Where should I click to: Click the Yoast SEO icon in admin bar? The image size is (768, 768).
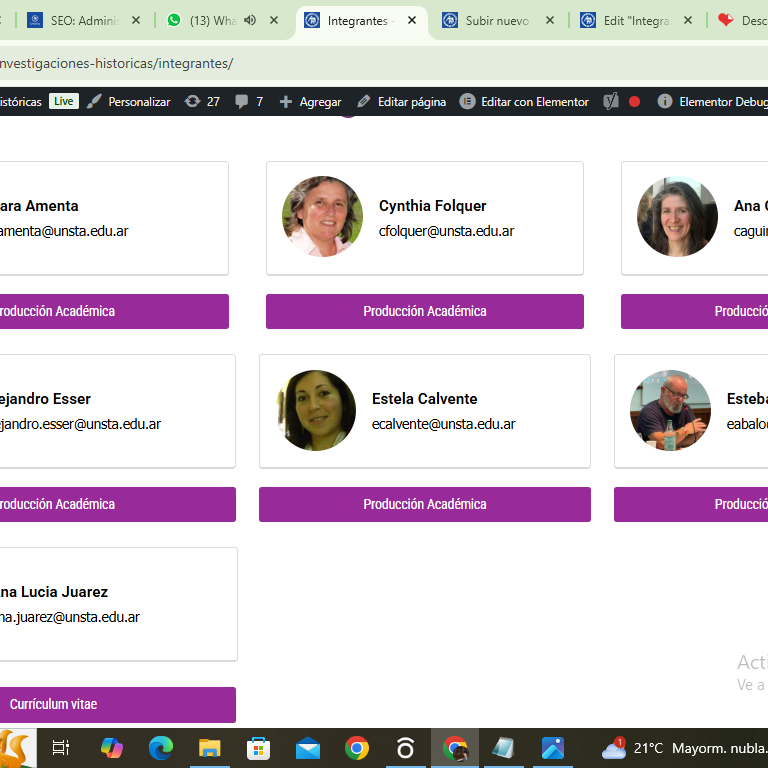click(x=611, y=101)
